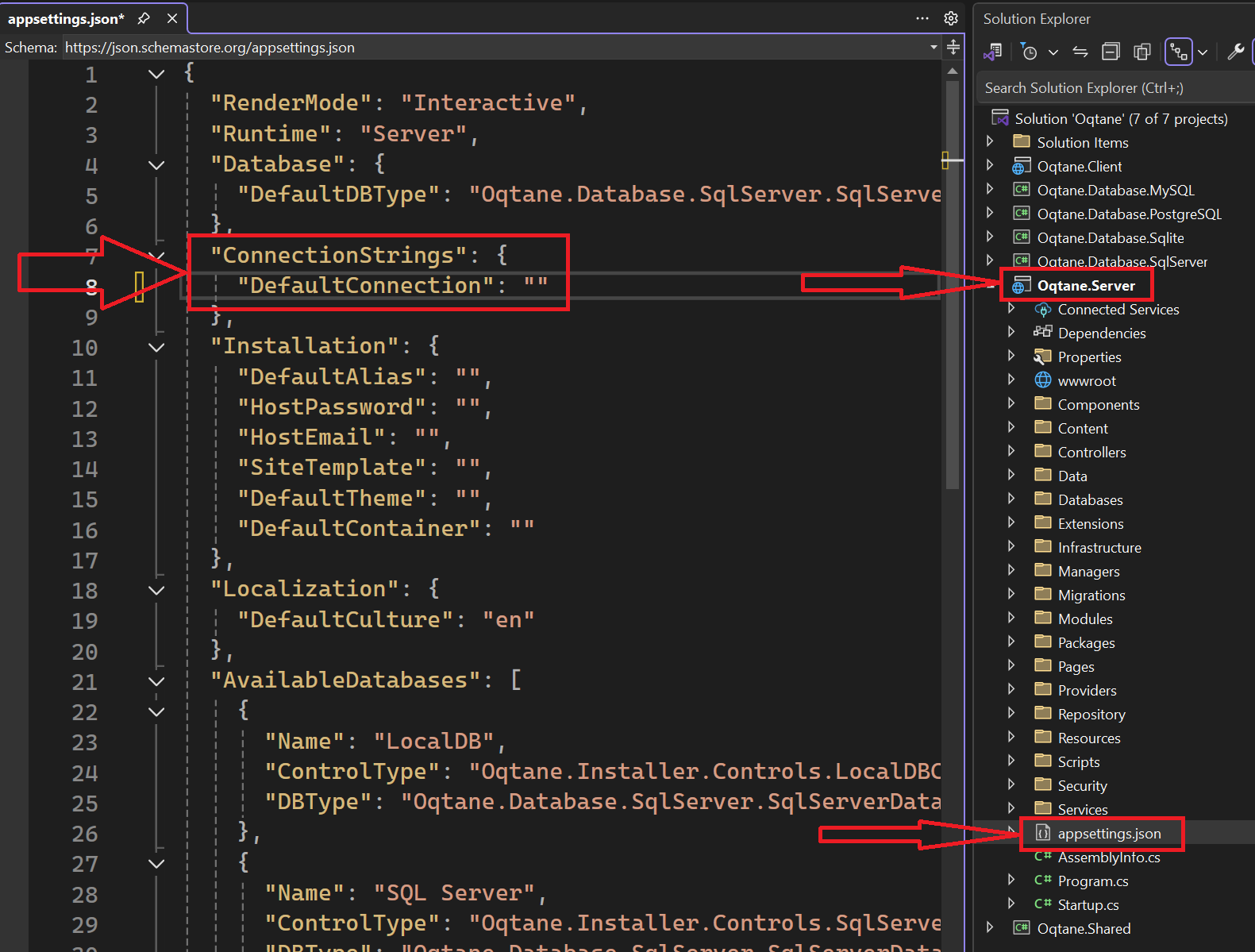This screenshot has height=952, width=1255.
Task: Open the editor tab overflow ellipsis menu
Action: (922, 18)
